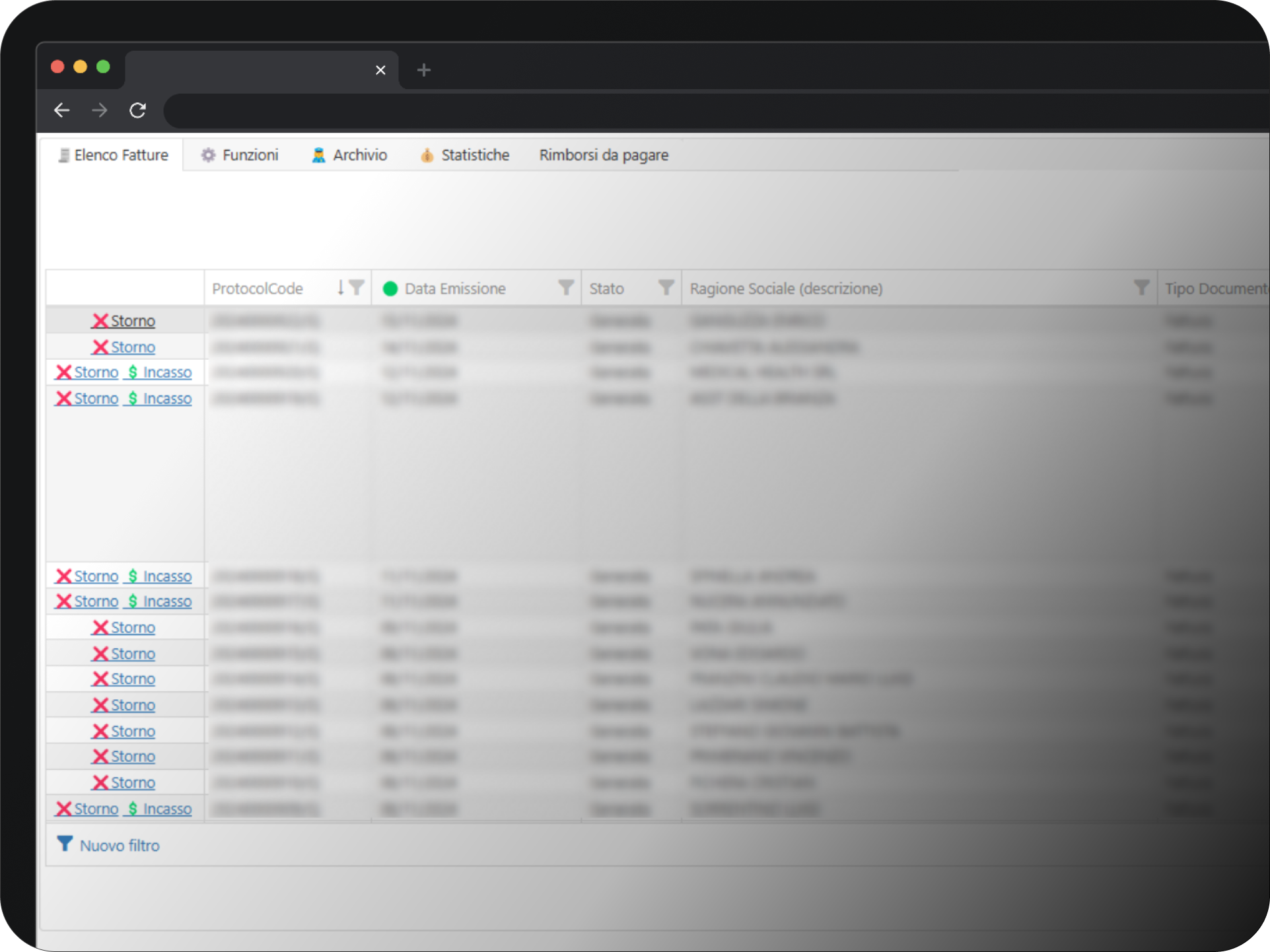
Task: Toggle ProtocolCode sort direction arrow
Action: click(x=341, y=288)
